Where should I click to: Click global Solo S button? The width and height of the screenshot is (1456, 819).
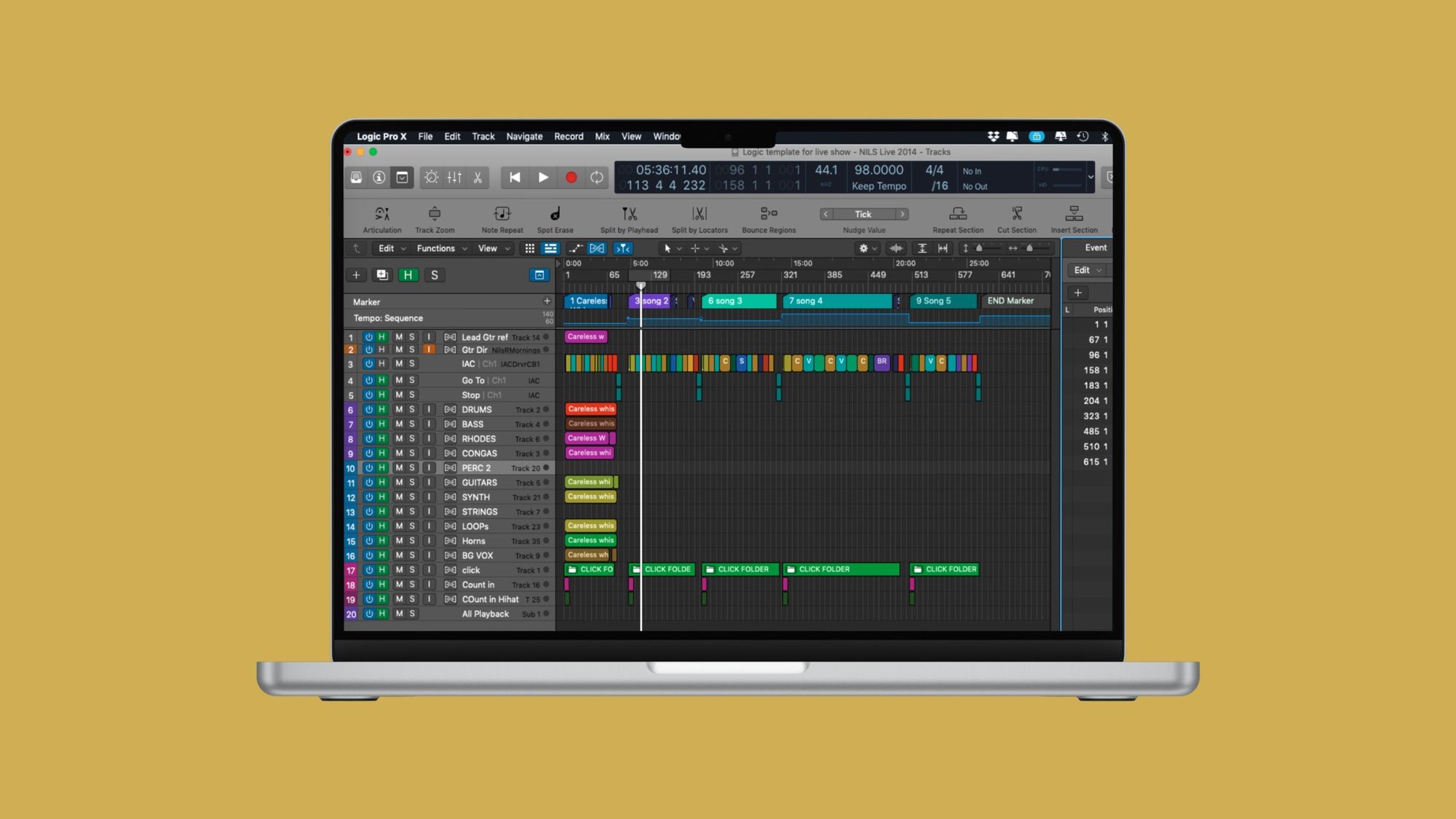(x=435, y=275)
